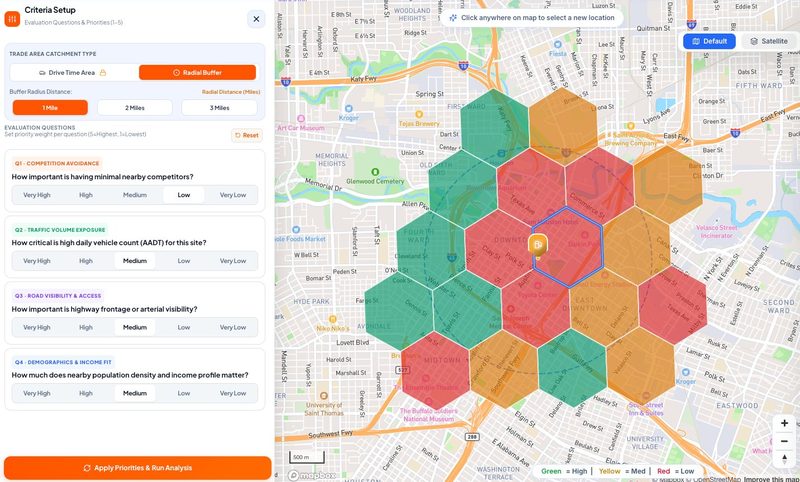The image size is (800, 482).
Task: Set road visibility to High
Action: [86, 327]
